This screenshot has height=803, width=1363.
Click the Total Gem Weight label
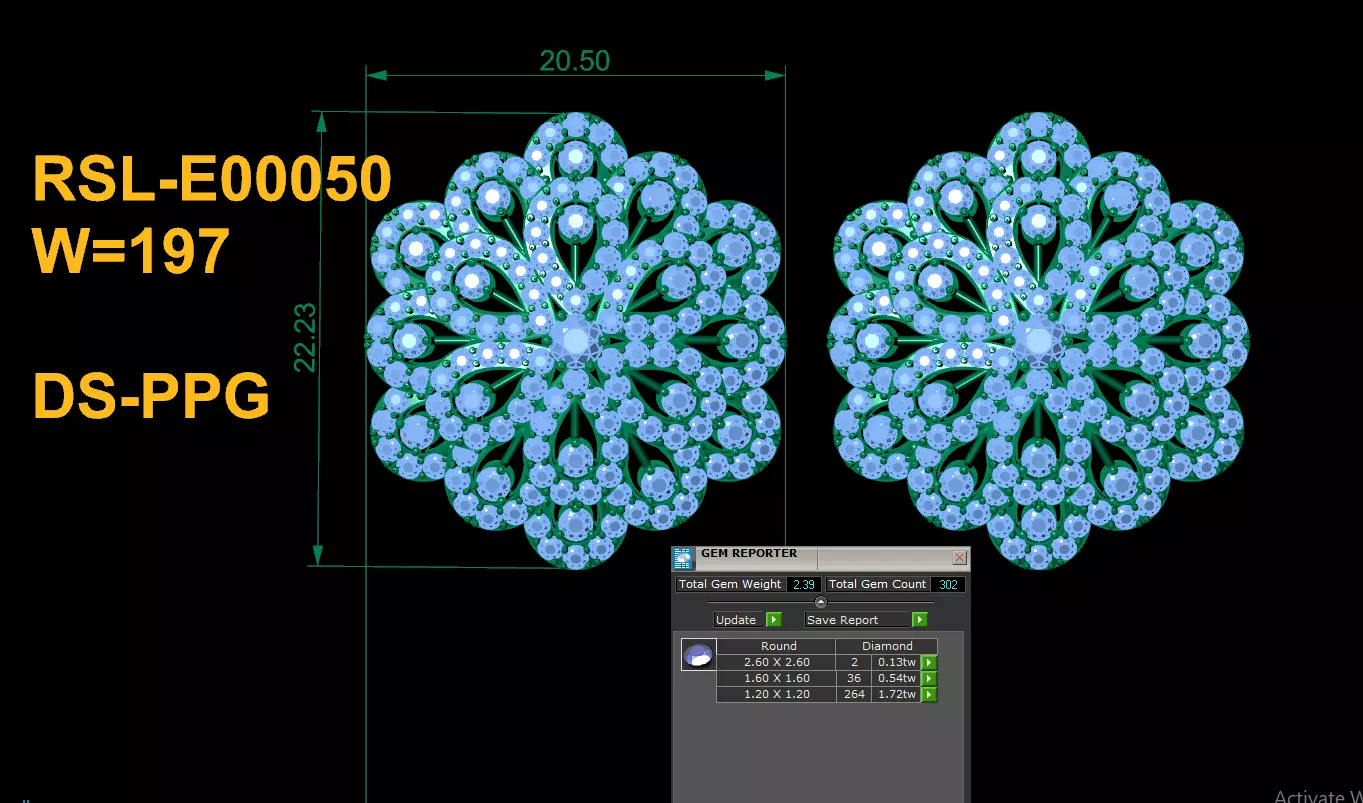coord(730,584)
